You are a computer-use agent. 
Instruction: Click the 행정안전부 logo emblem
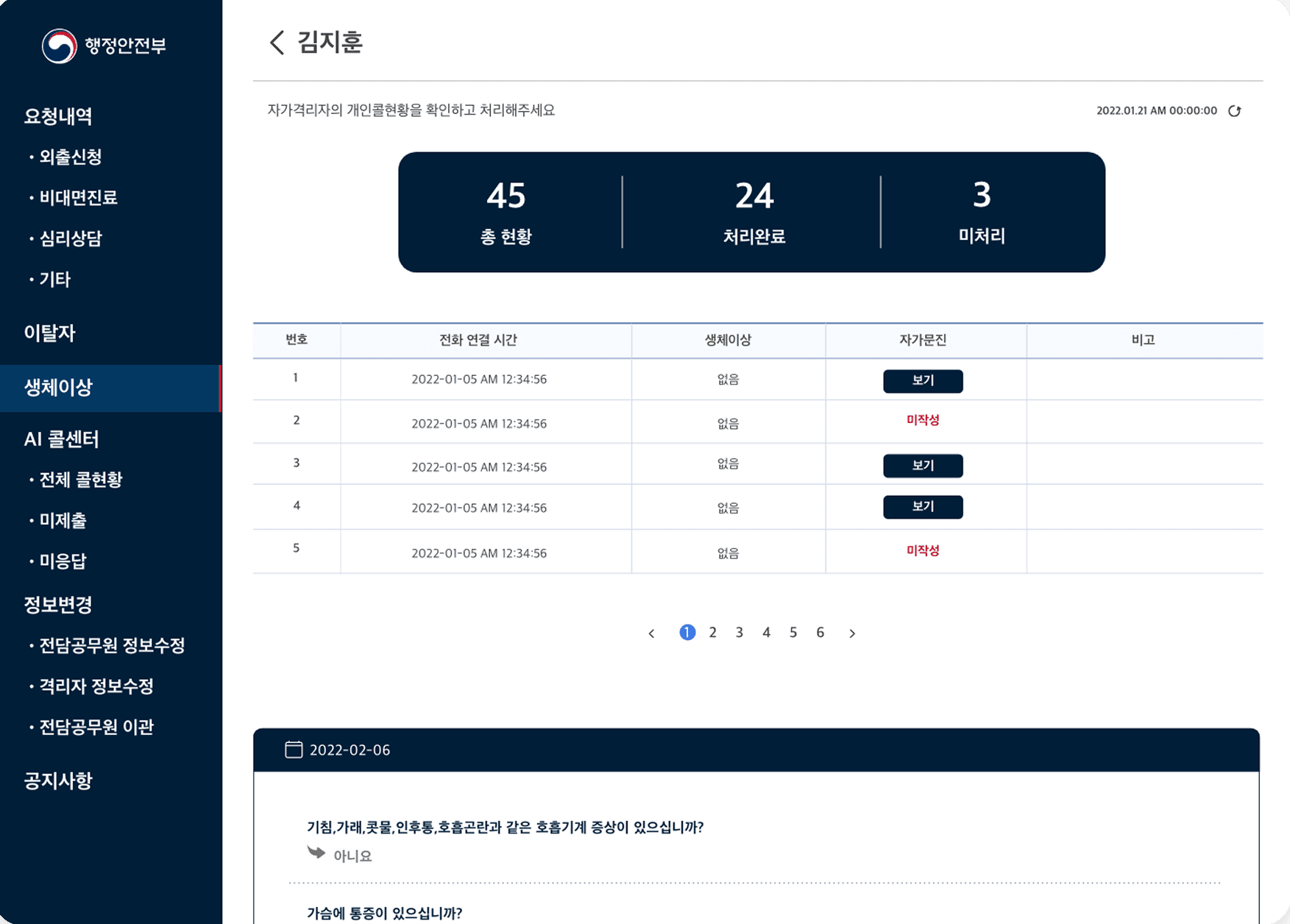click(x=59, y=46)
